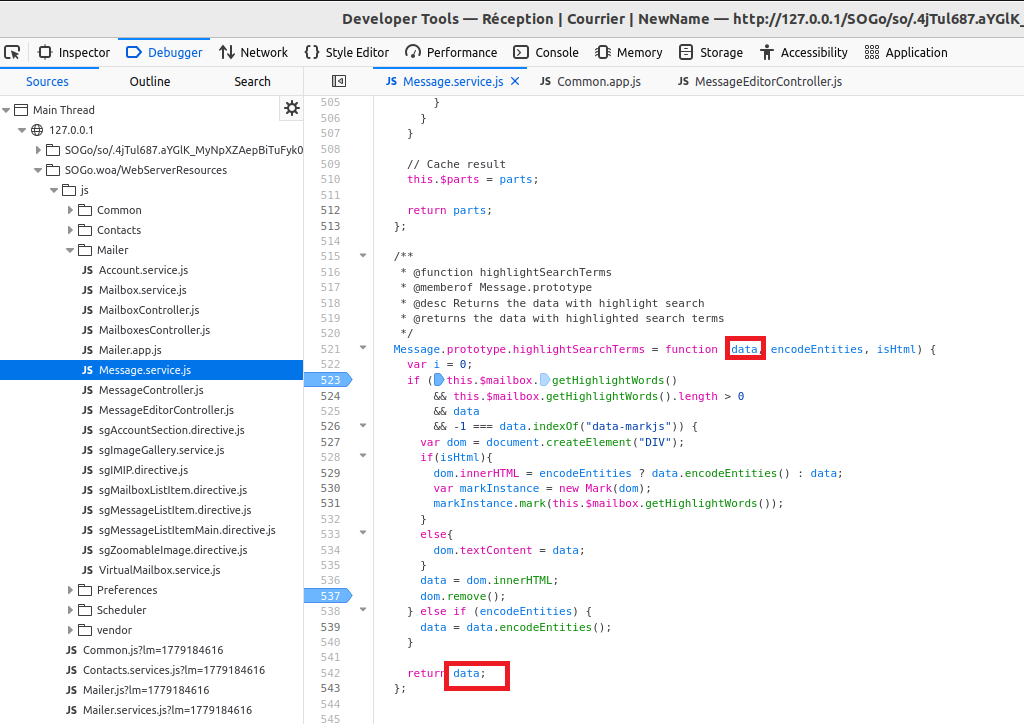The image size is (1024, 724).
Task: Toggle column breakpoint before this.$mailbox
Action: (439, 380)
